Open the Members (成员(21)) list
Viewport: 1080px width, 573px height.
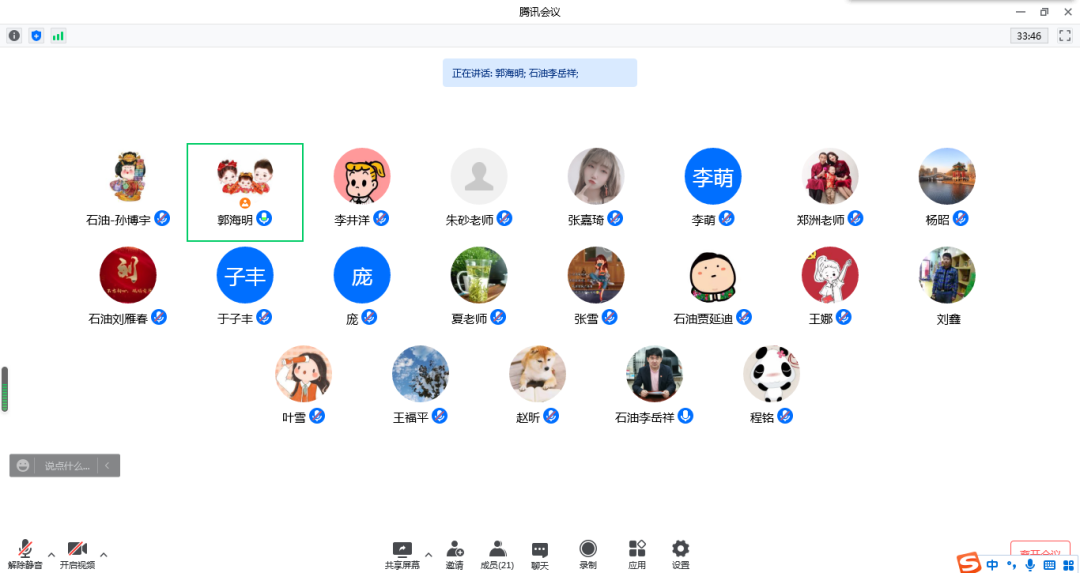497,554
